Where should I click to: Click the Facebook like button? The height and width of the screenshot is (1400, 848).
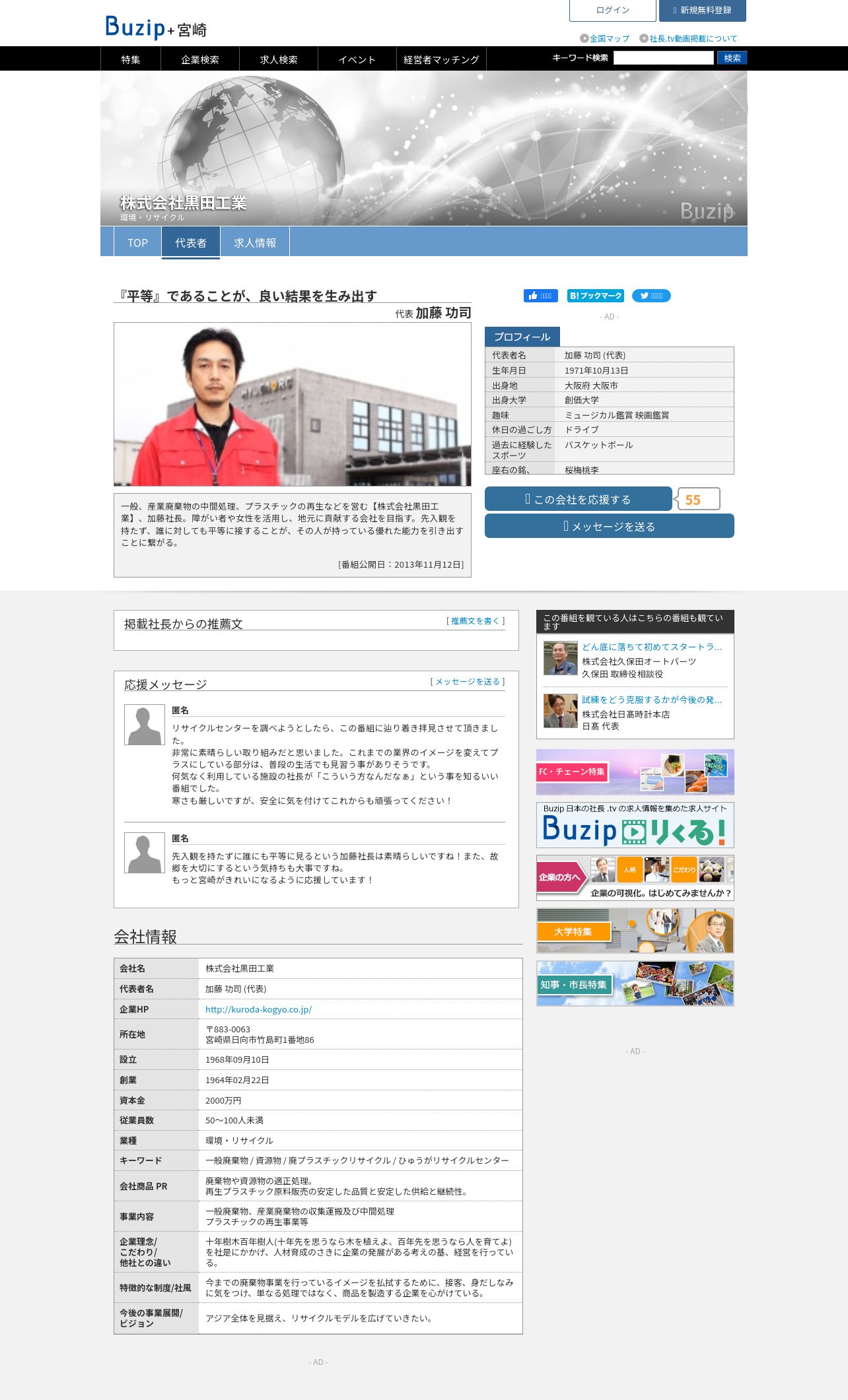pos(540,296)
